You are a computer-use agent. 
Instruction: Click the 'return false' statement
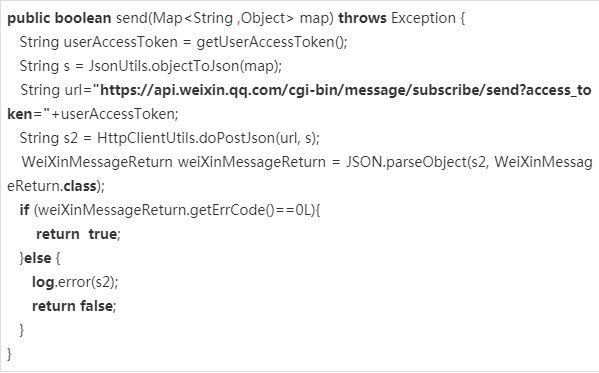coord(74,306)
